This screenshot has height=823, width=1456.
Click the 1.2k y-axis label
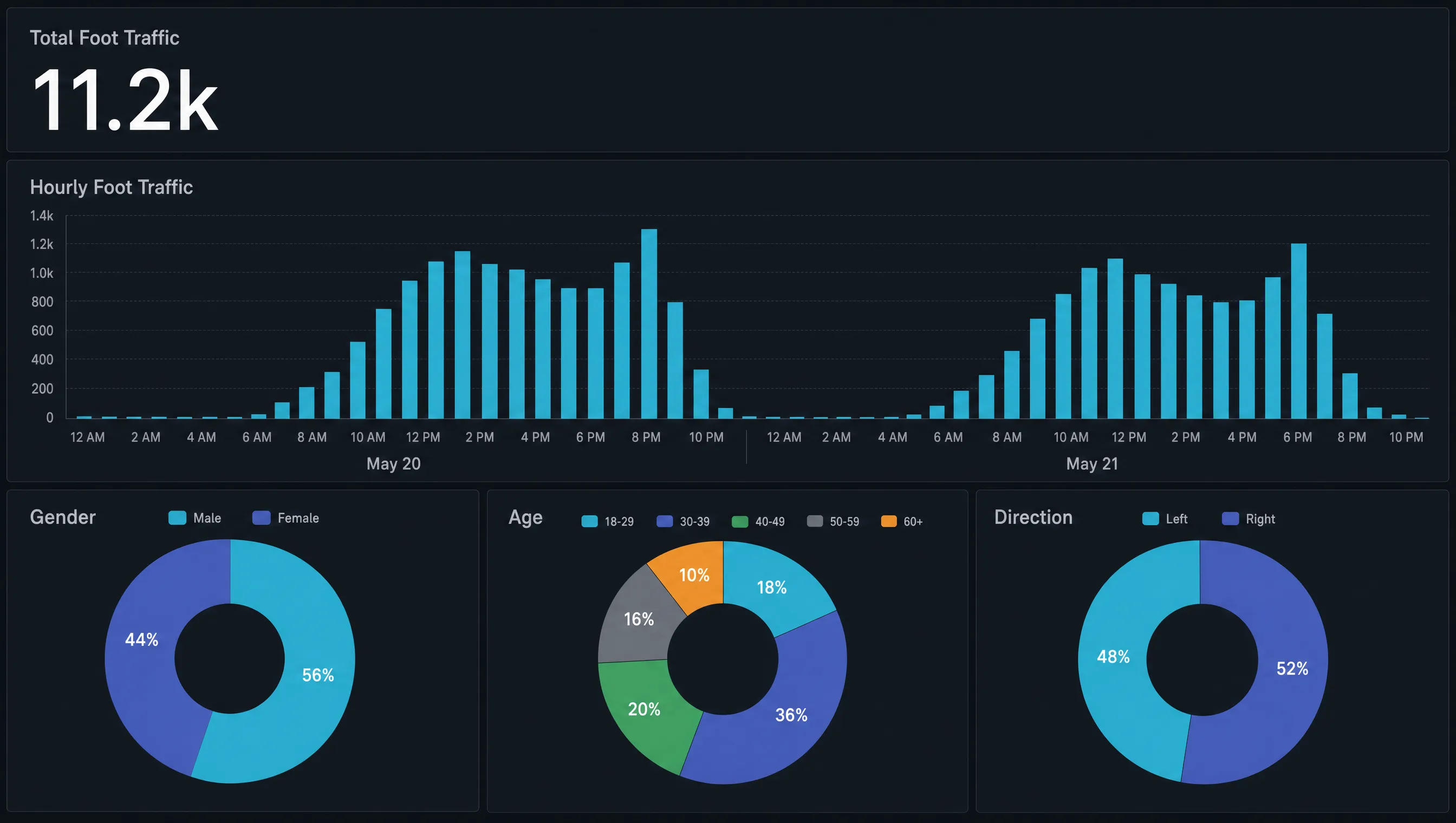click(x=42, y=244)
